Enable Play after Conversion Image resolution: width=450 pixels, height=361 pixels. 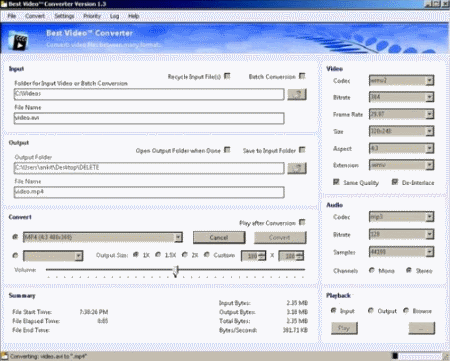(302, 222)
